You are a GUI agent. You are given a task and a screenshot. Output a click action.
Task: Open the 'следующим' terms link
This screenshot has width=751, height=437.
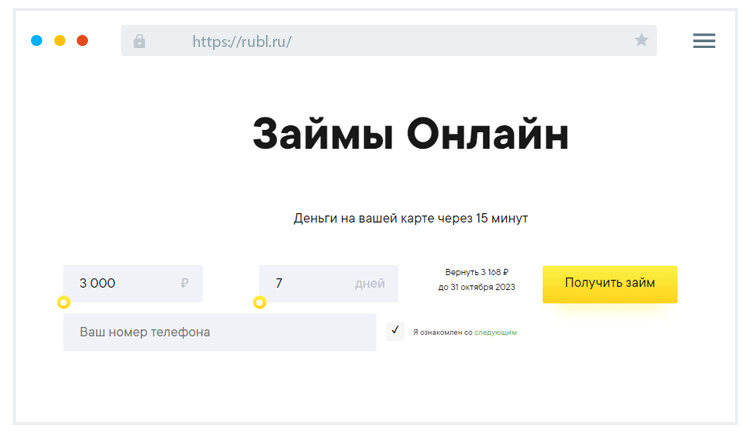pyautogui.click(x=495, y=332)
